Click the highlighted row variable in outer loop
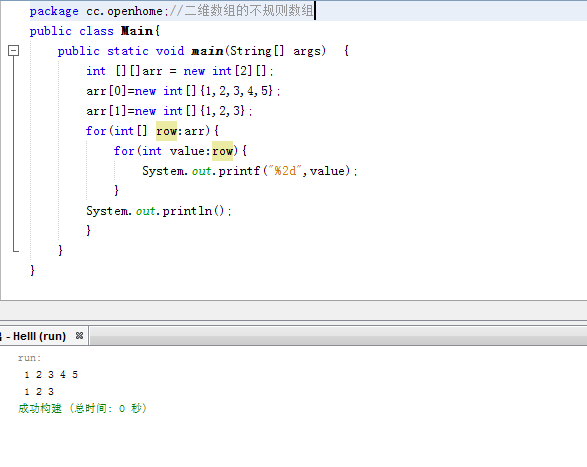 [x=166, y=131]
